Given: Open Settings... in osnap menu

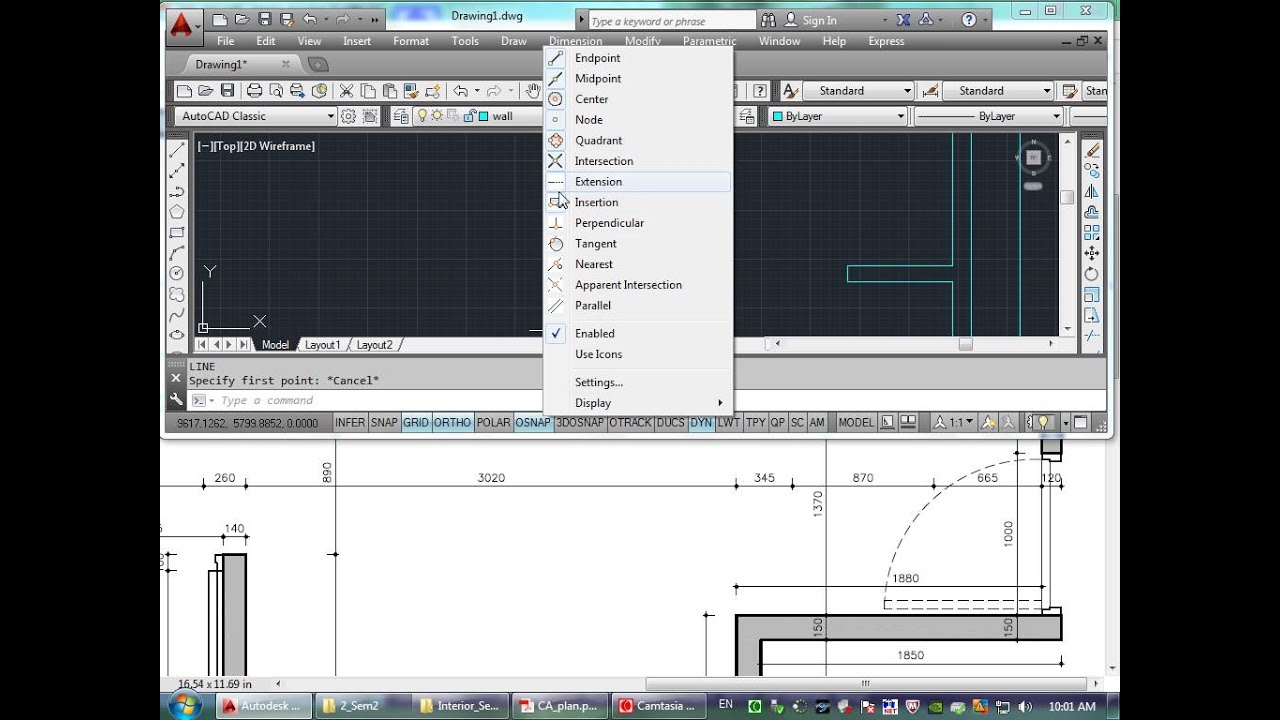Looking at the screenshot, I should tap(637, 382).
